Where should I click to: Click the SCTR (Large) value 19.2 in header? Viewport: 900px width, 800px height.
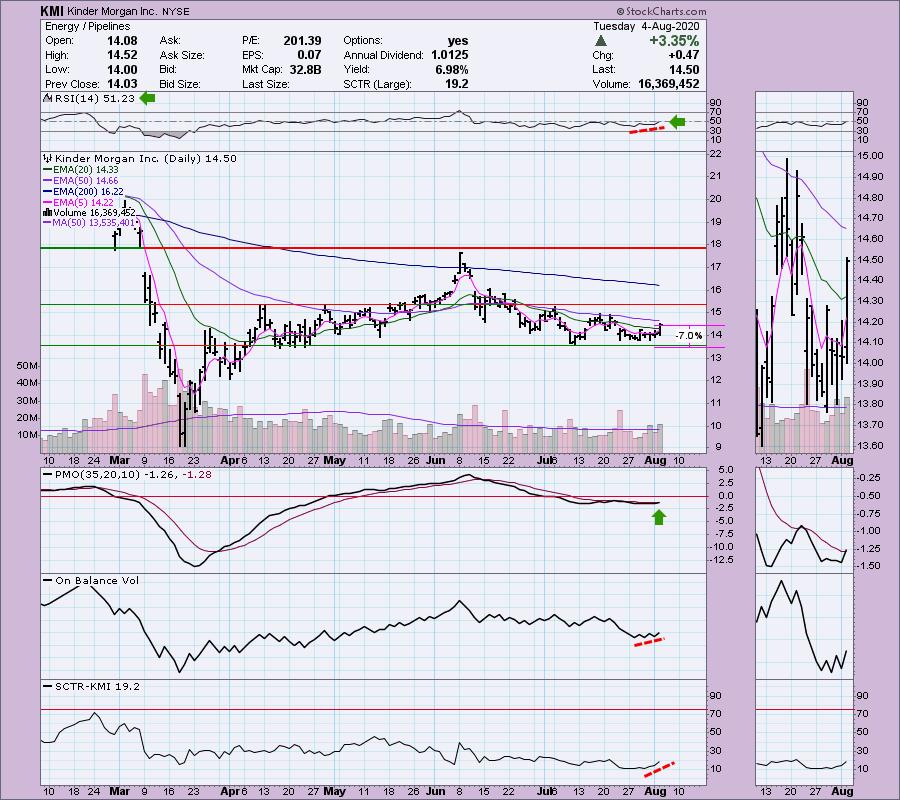click(456, 84)
